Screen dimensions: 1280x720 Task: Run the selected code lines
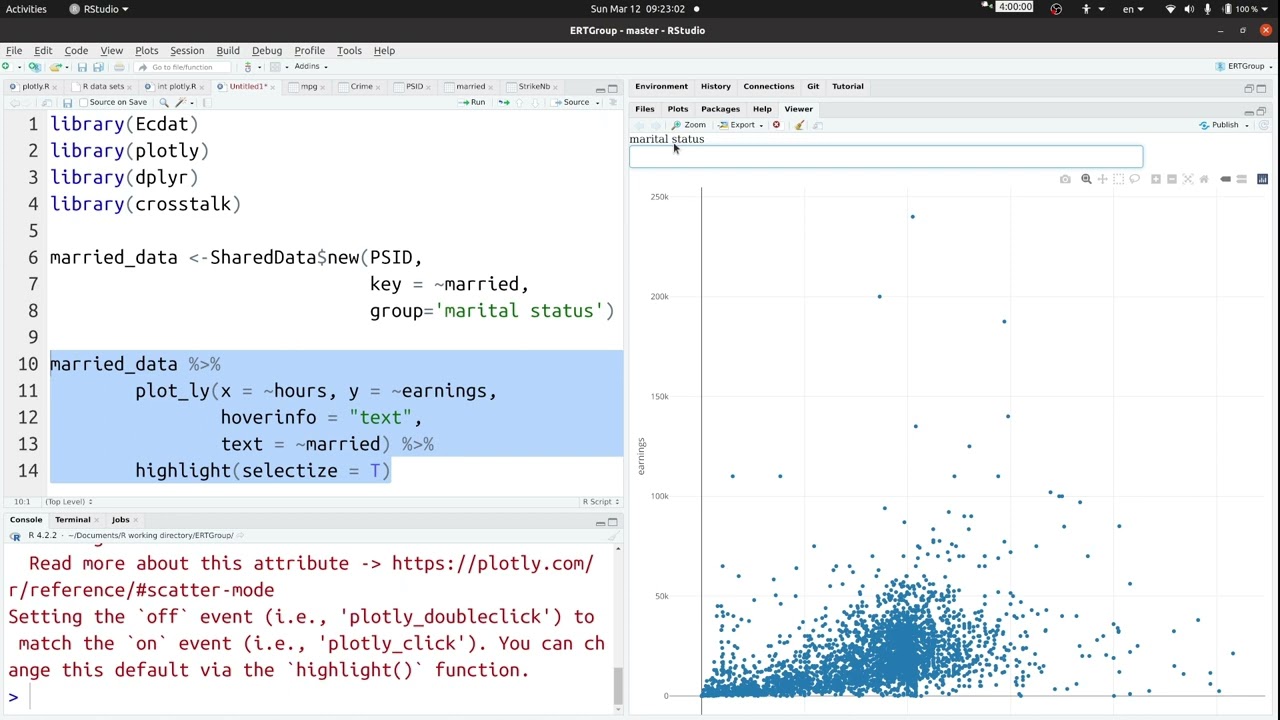pos(472,102)
